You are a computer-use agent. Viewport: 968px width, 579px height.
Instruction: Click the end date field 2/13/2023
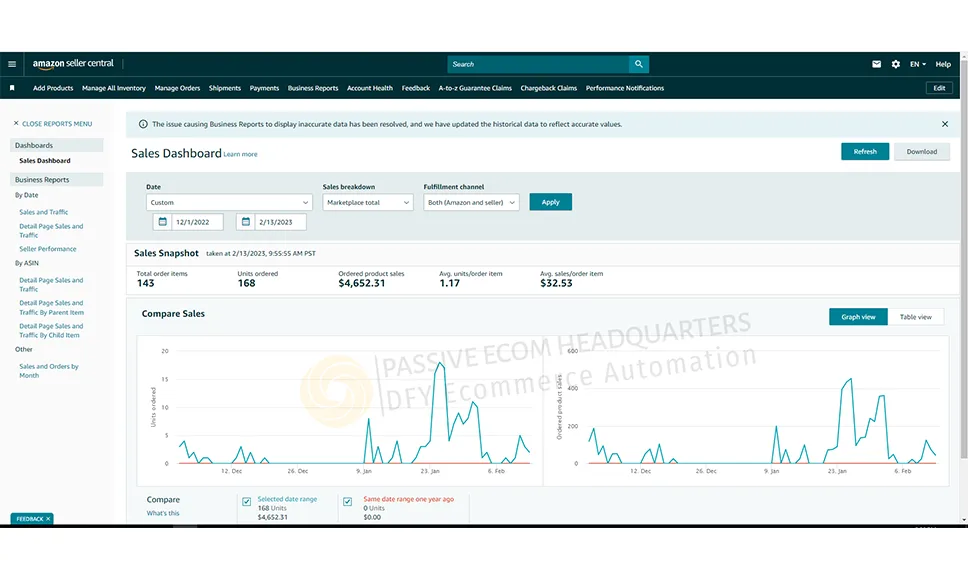[x=280, y=222]
